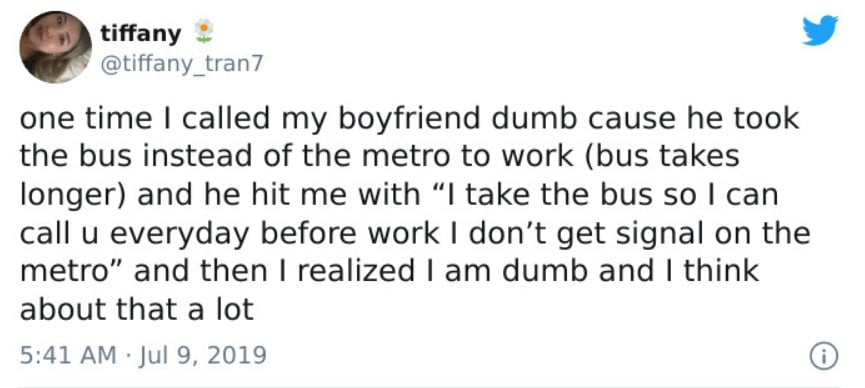
Task: Click the flower emoji beside tiffany
Action: click(x=204, y=31)
